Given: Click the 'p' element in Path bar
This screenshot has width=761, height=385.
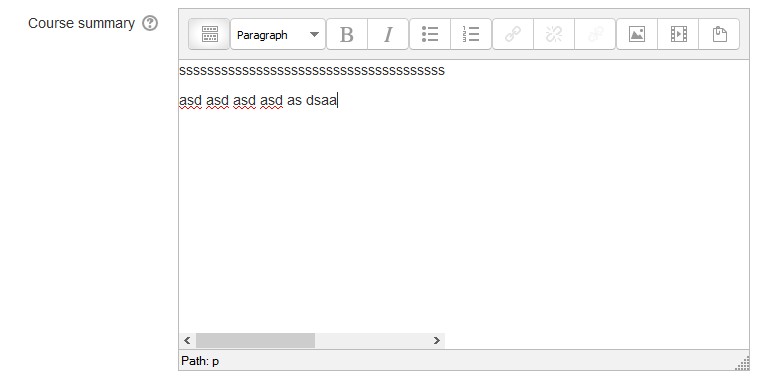Looking at the screenshot, I should [x=215, y=361].
